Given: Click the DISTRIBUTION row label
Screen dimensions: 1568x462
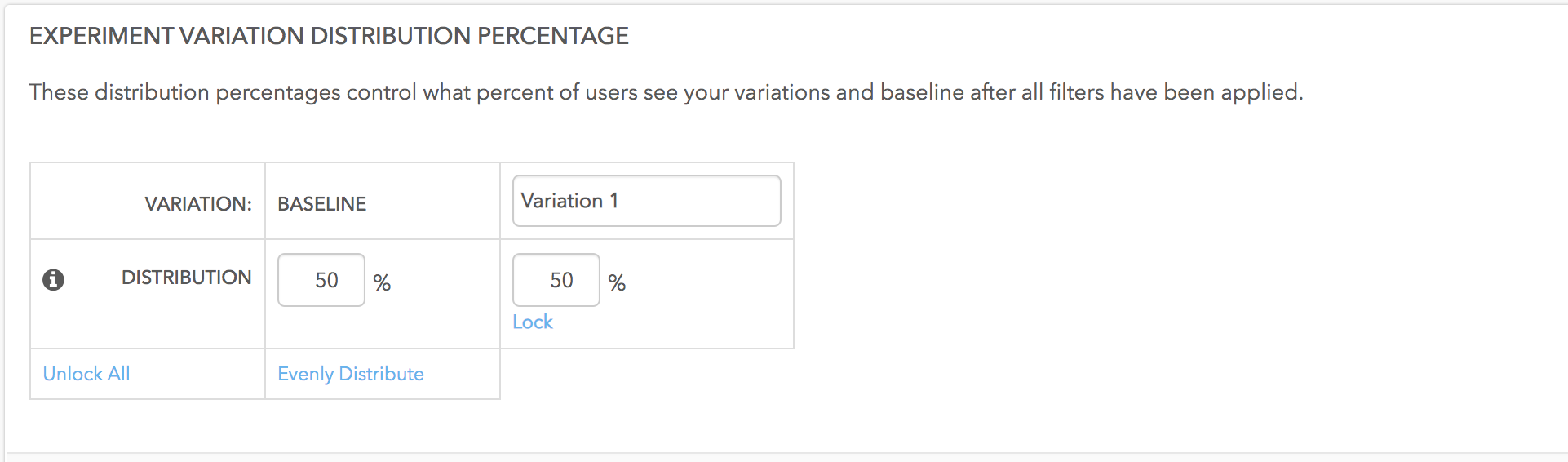Looking at the screenshot, I should (x=186, y=278).
